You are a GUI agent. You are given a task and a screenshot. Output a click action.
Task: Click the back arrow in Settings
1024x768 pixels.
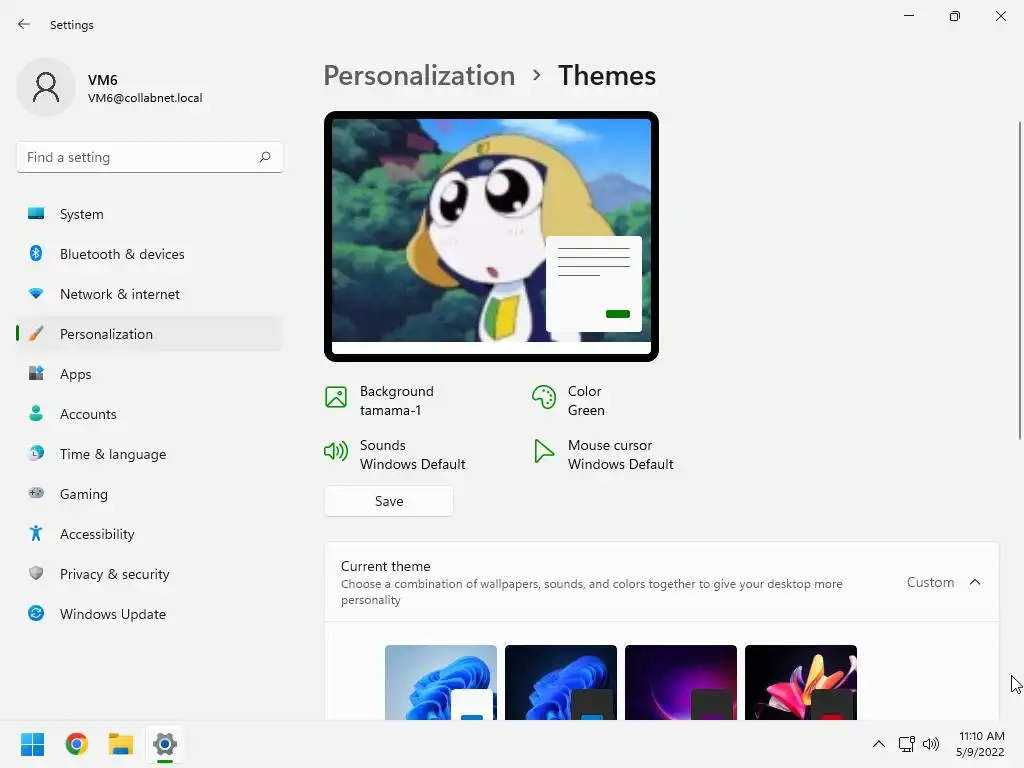click(24, 24)
